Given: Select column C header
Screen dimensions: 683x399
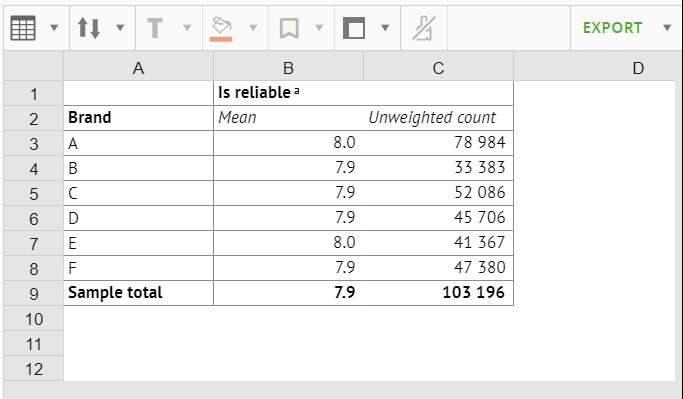Looking at the screenshot, I should pos(438,68).
